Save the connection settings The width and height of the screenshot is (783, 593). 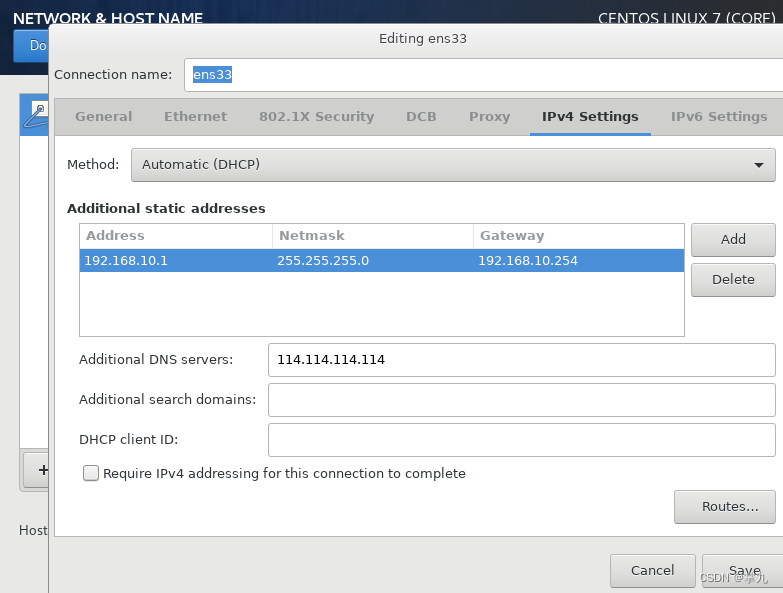[x=742, y=570]
